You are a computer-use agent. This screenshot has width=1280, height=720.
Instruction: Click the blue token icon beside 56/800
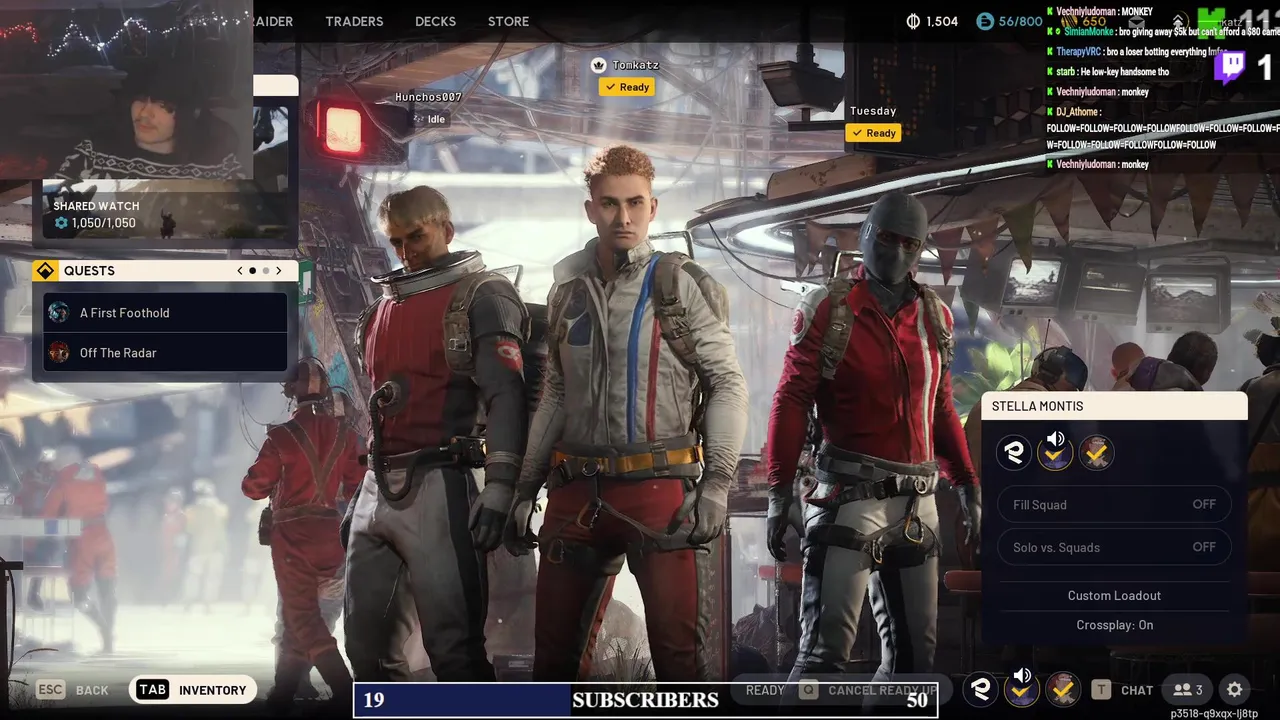pos(985,21)
